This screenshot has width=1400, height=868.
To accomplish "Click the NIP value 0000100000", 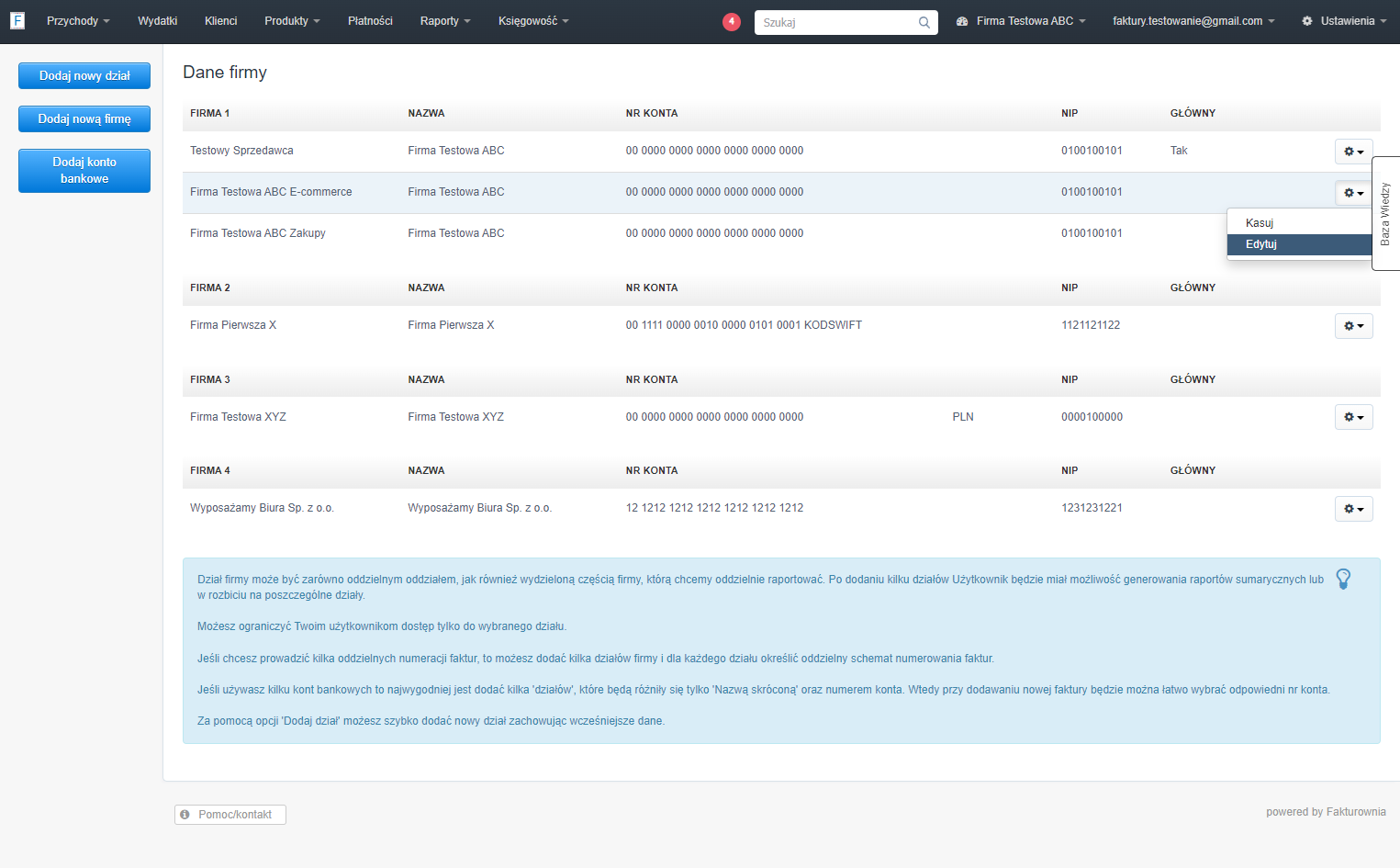I will (x=1092, y=417).
